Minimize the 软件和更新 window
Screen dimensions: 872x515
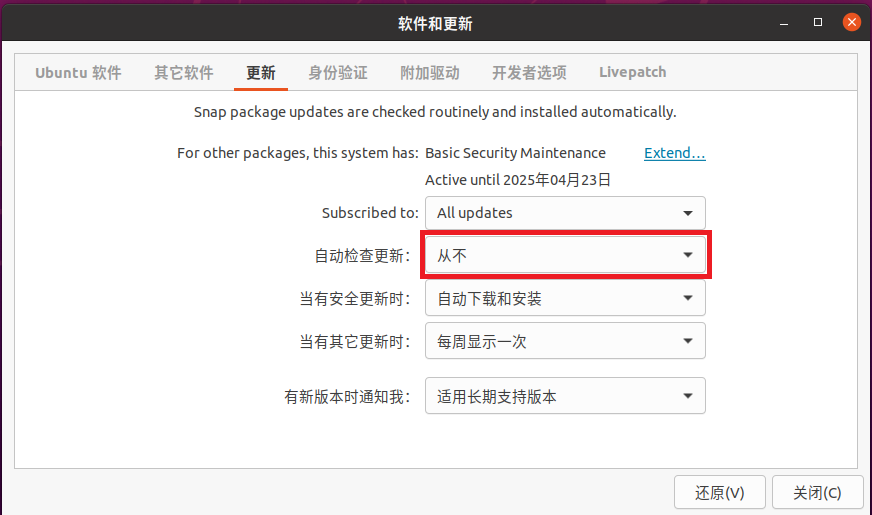pos(785,22)
